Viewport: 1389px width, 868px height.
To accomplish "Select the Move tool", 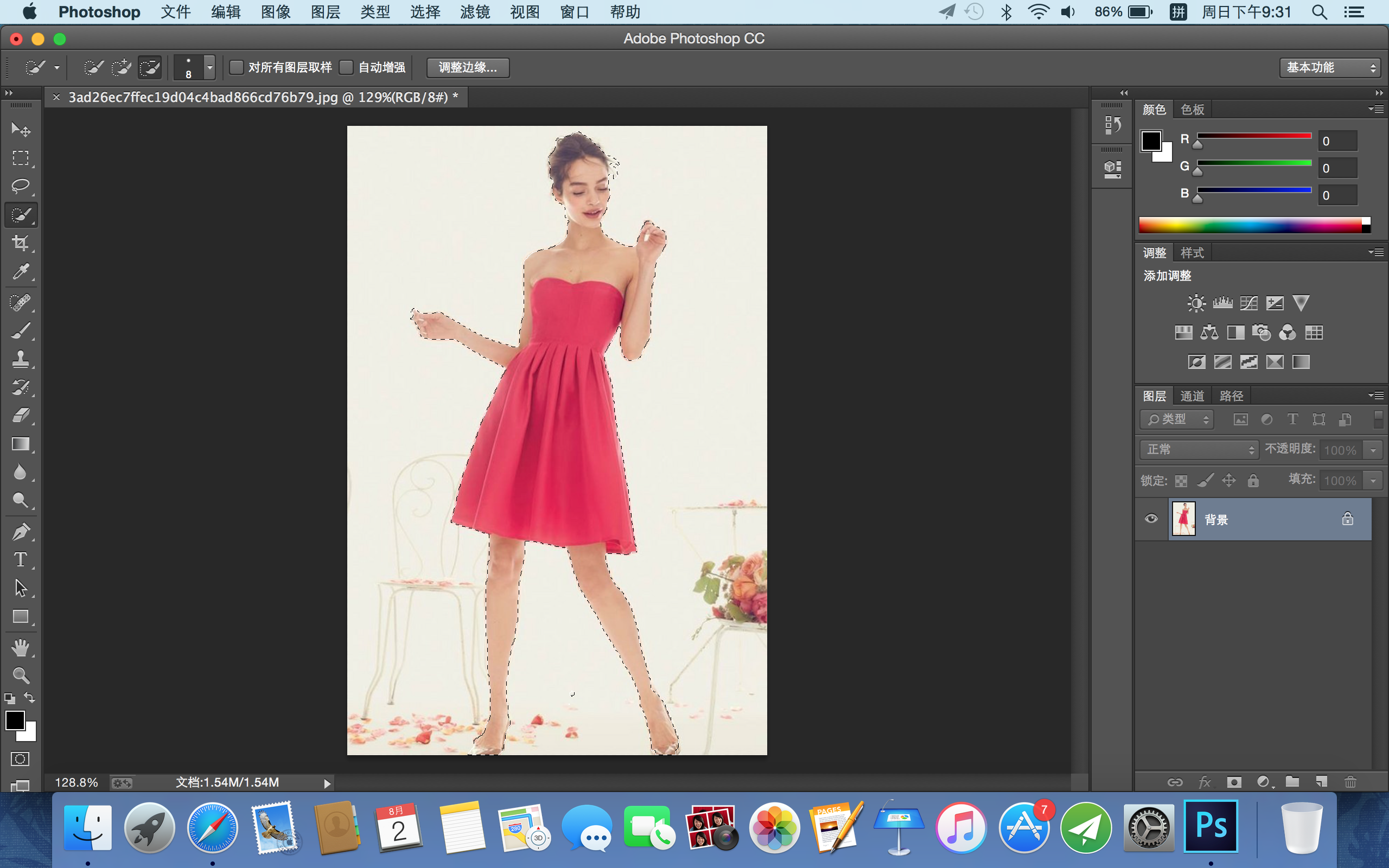I will pyautogui.click(x=21, y=129).
